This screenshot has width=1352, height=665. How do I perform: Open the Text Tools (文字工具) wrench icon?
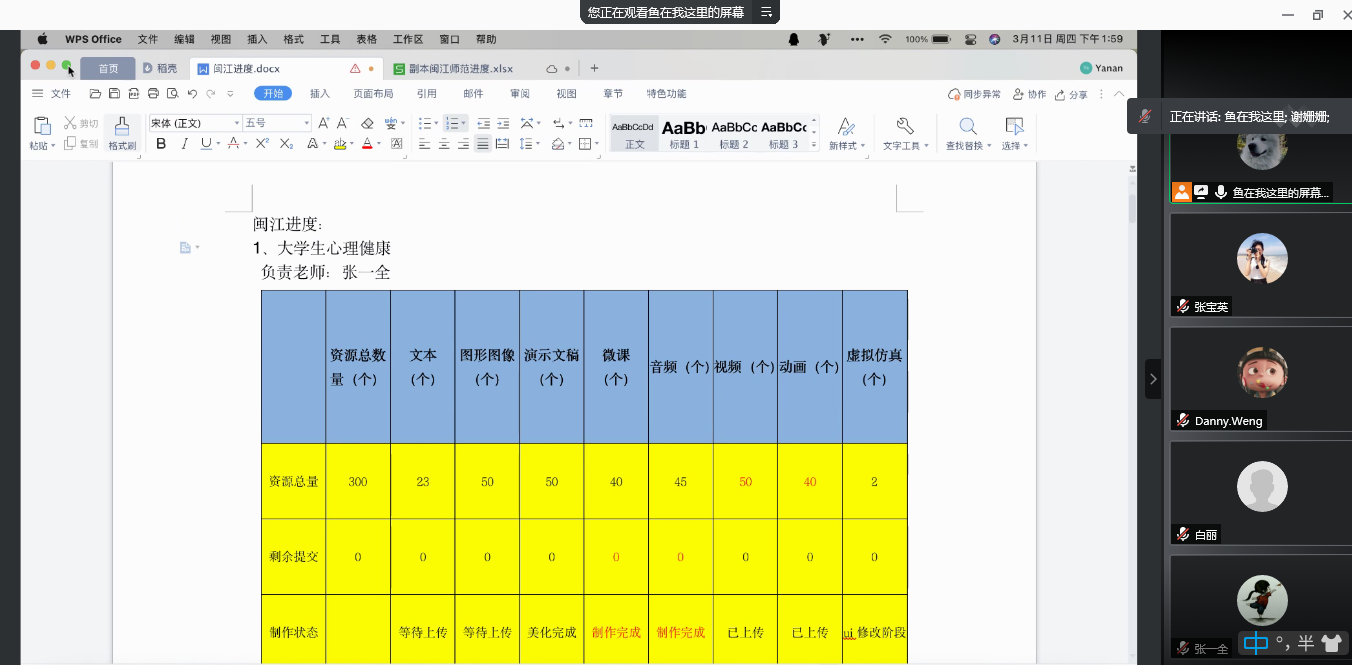tap(904, 131)
